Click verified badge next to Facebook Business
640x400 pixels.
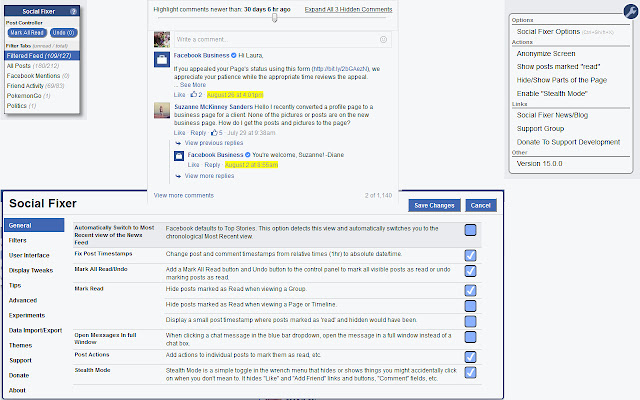(233, 55)
